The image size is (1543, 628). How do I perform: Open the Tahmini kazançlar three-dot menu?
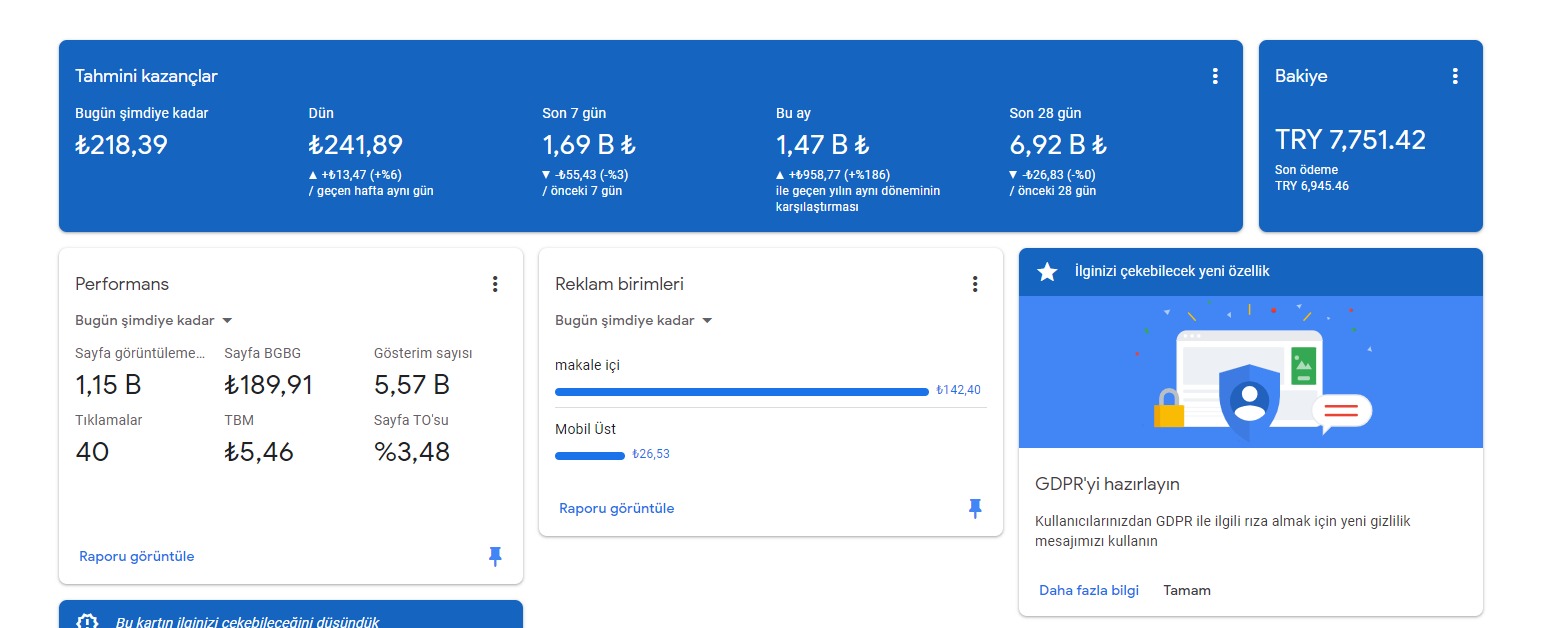tap(1215, 76)
